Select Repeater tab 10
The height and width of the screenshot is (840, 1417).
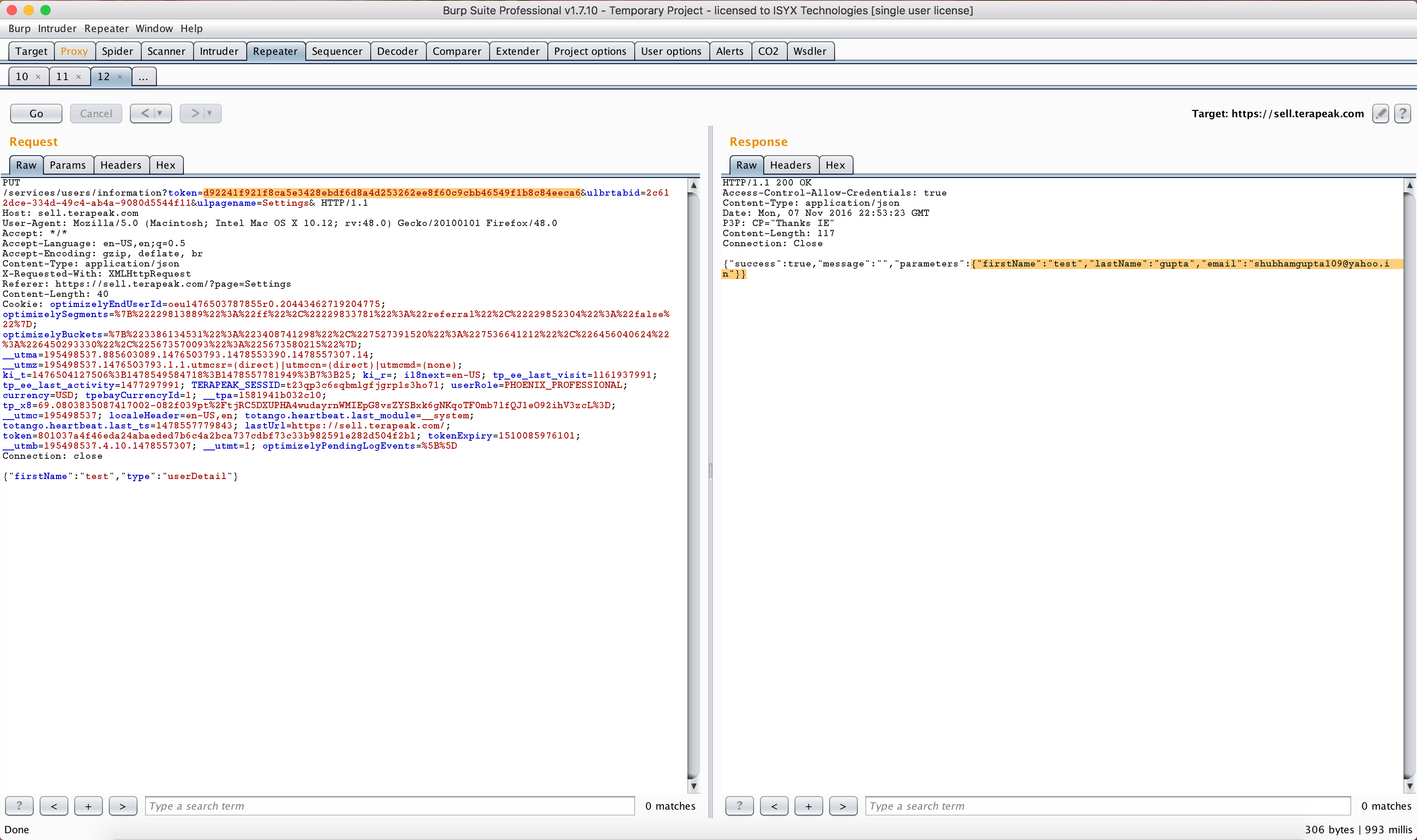(x=22, y=76)
